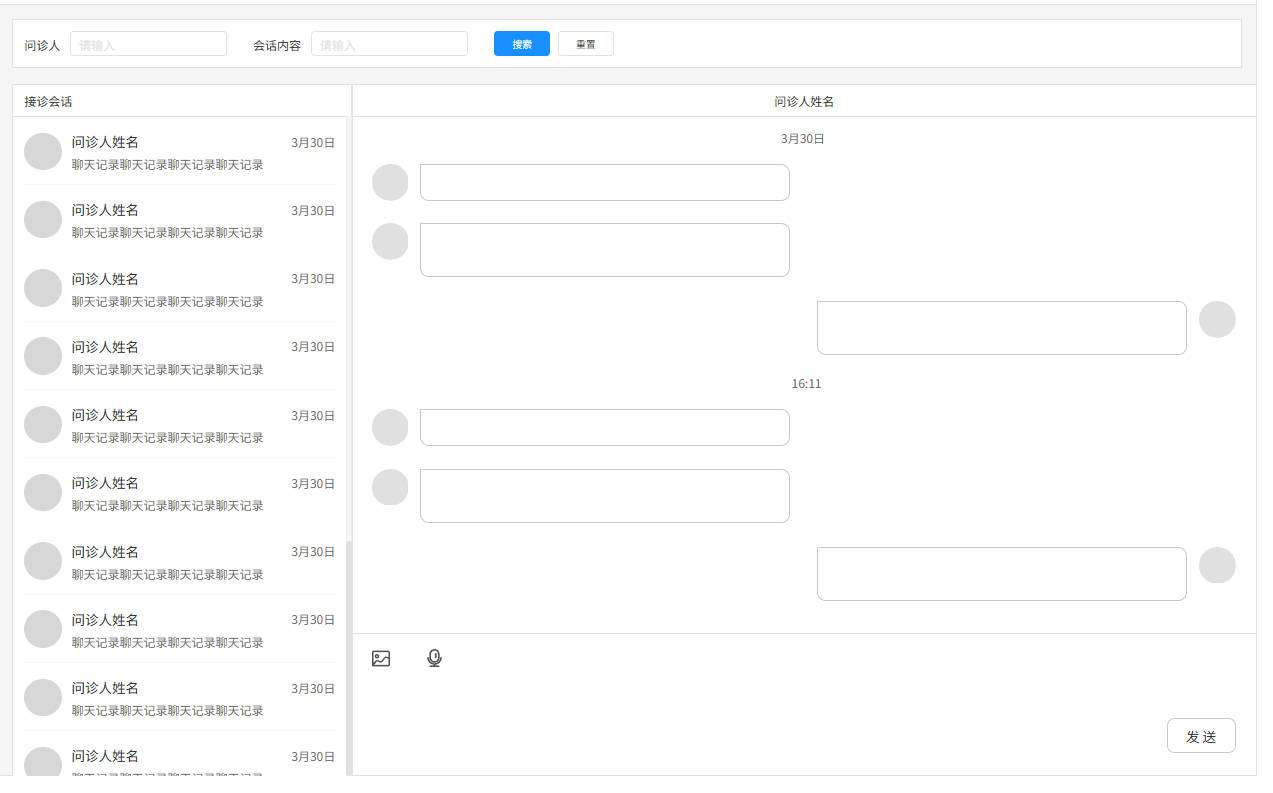Click the 发送 send button
The image size is (1273, 793).
click(x=1201, y=736)
